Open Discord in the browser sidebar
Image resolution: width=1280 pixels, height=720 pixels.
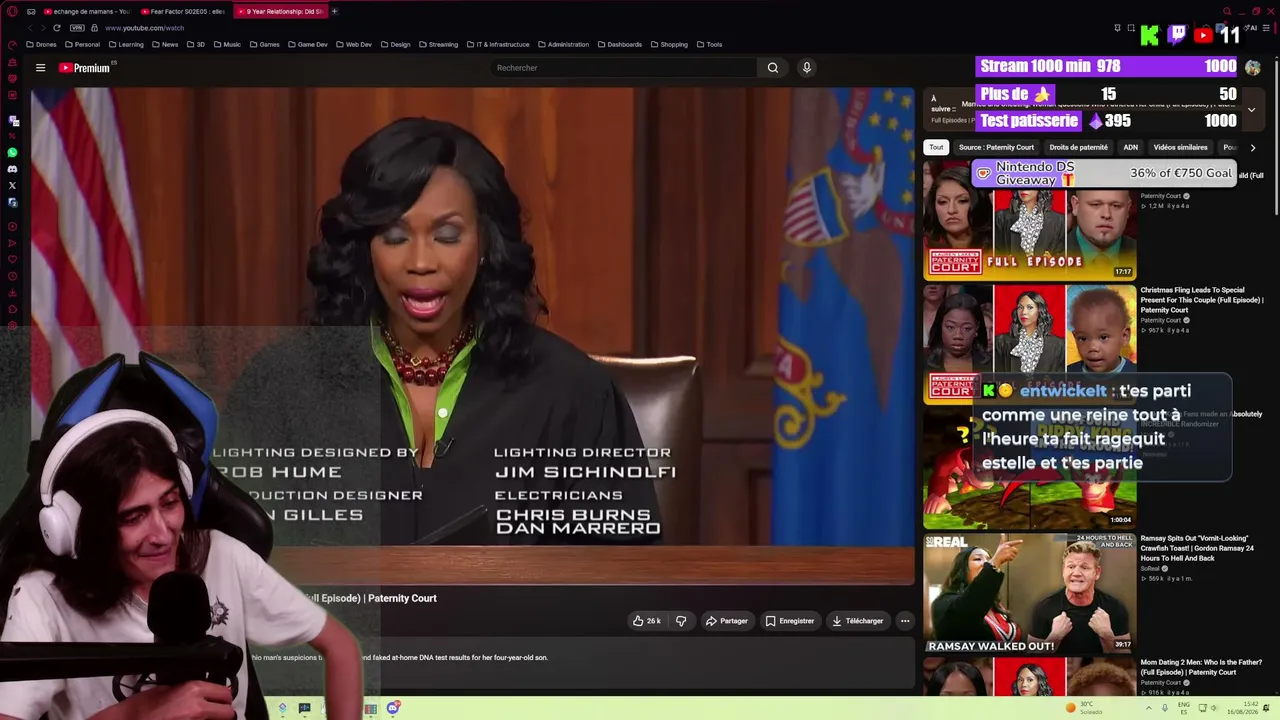(12, 169)
